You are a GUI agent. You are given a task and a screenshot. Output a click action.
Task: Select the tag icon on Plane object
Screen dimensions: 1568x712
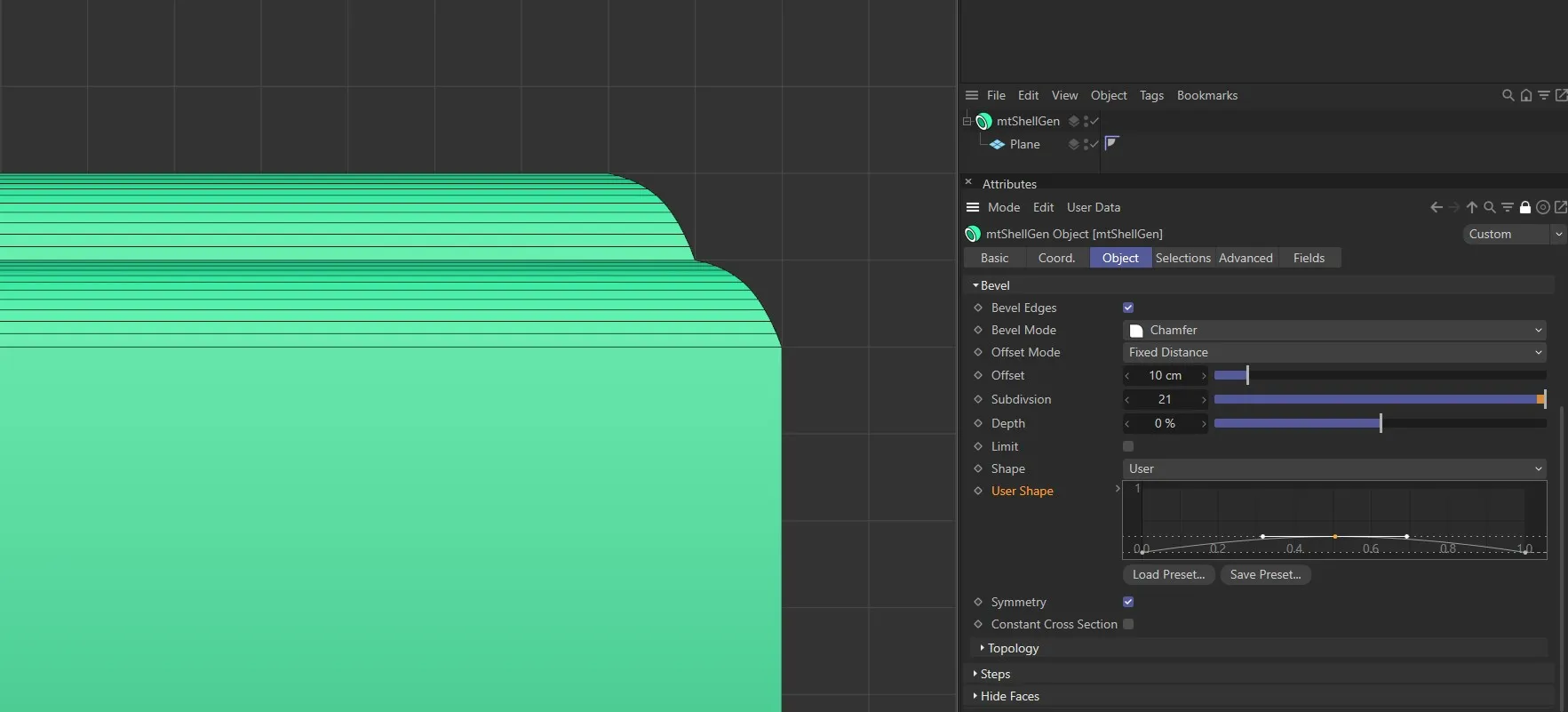[x=1111, y=143]
